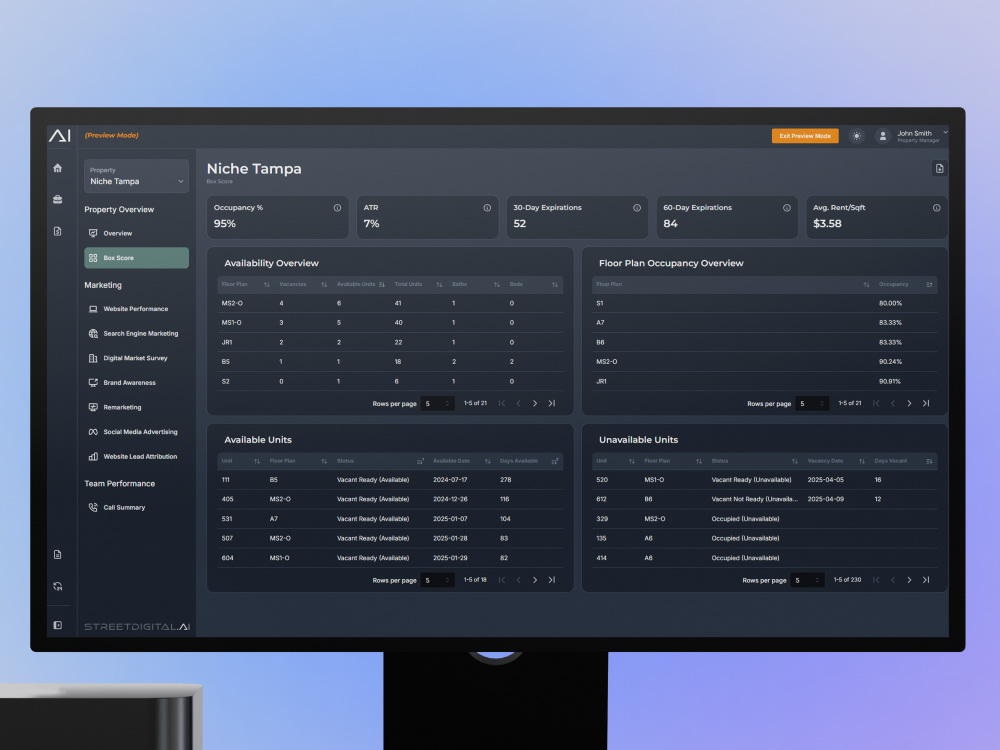Open rows per page dropdown in Unavailable Units
Screen dimensions: 1000x750
coord(807,580)
